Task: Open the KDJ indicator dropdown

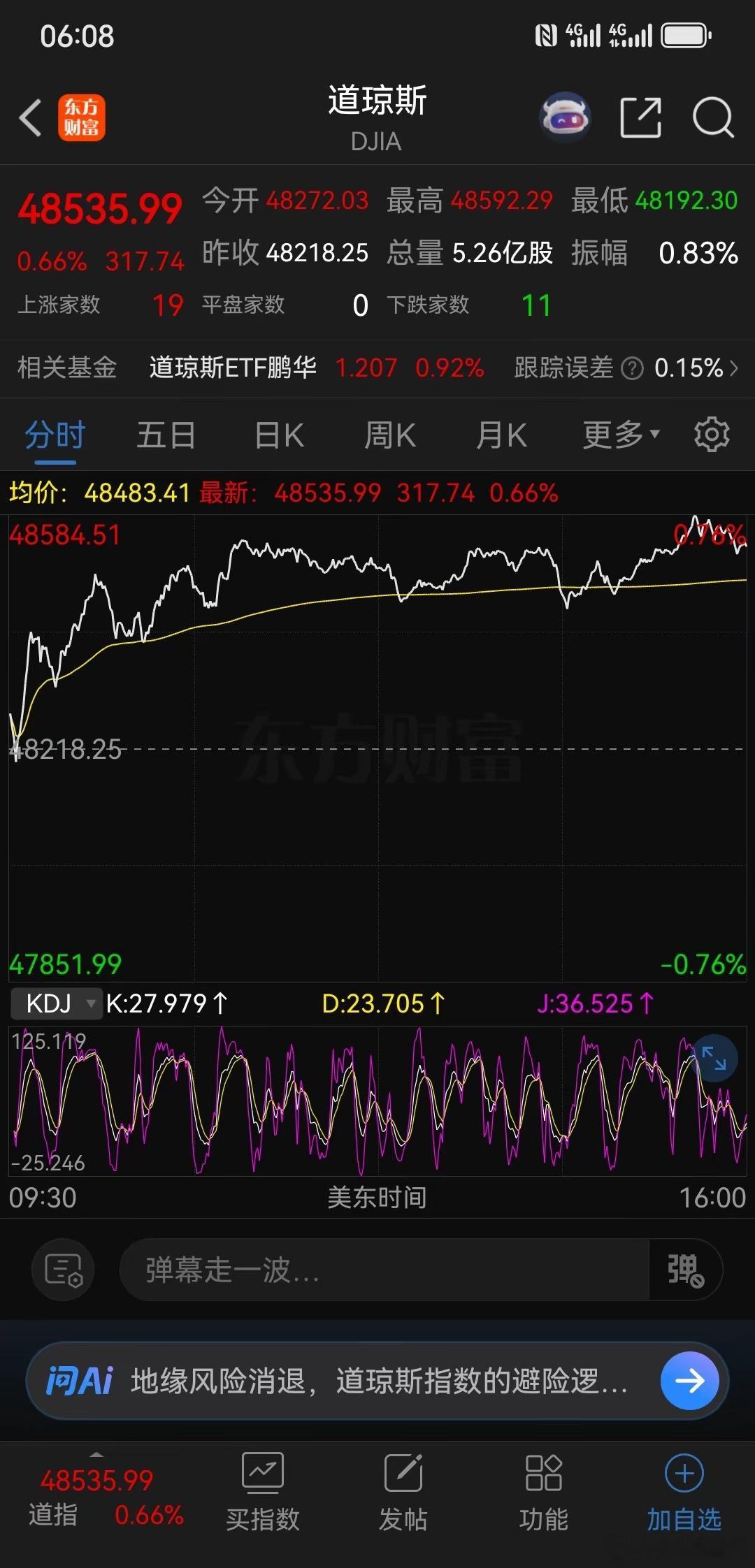Action: coord(56,1003)
